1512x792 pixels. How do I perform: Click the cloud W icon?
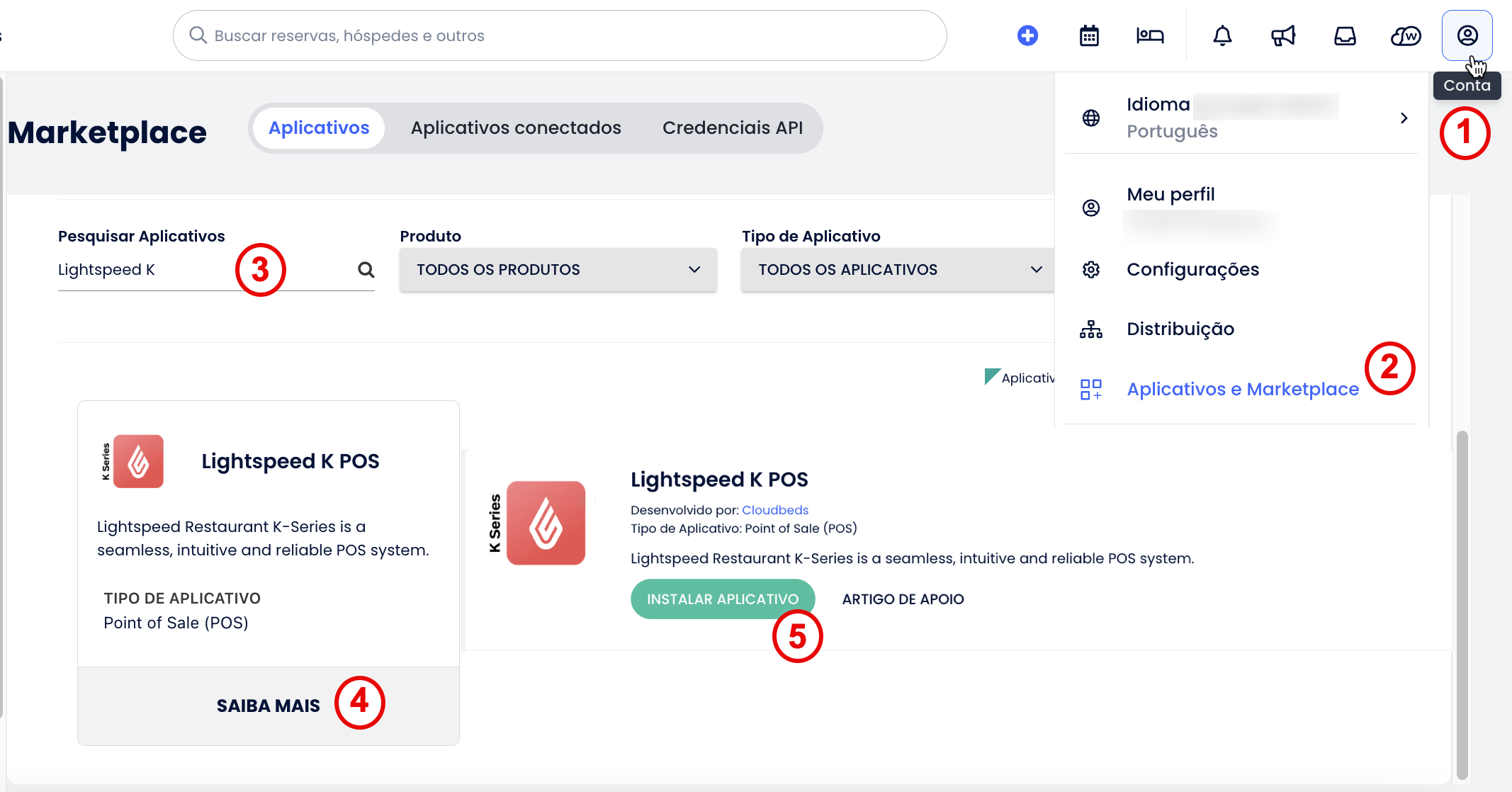click(1406, 35)
